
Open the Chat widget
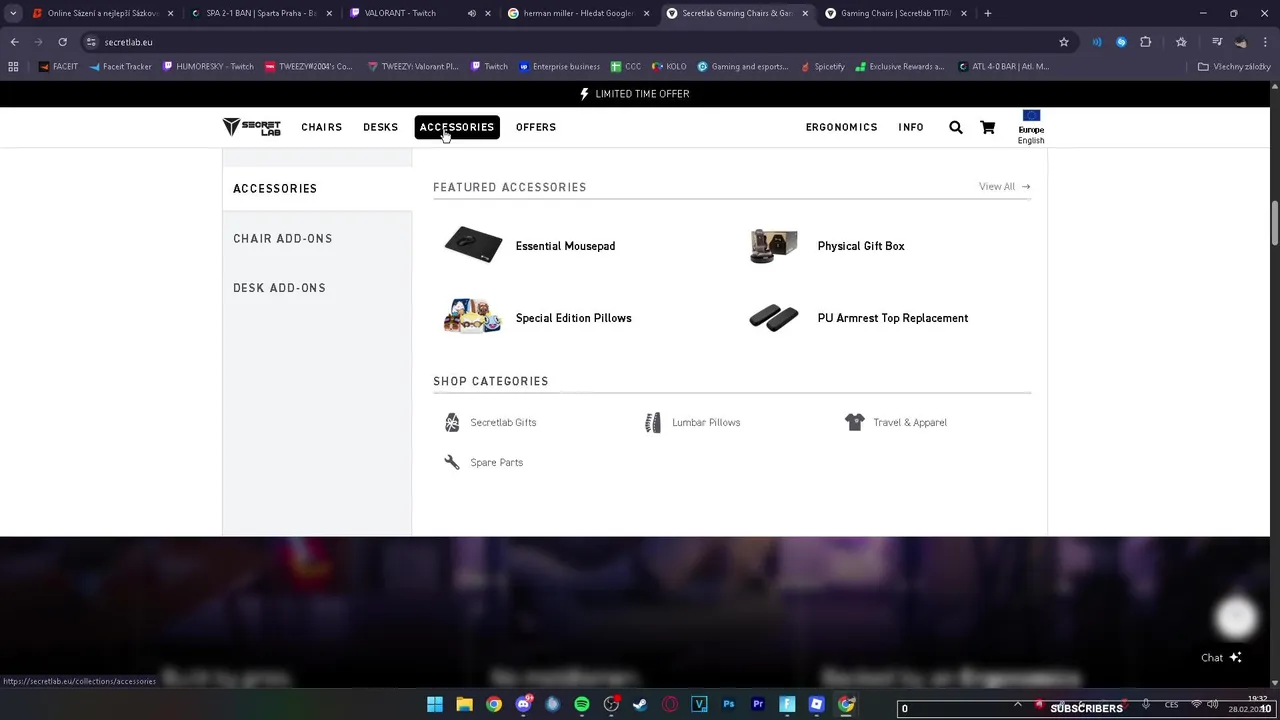[x=1221, y=658]
